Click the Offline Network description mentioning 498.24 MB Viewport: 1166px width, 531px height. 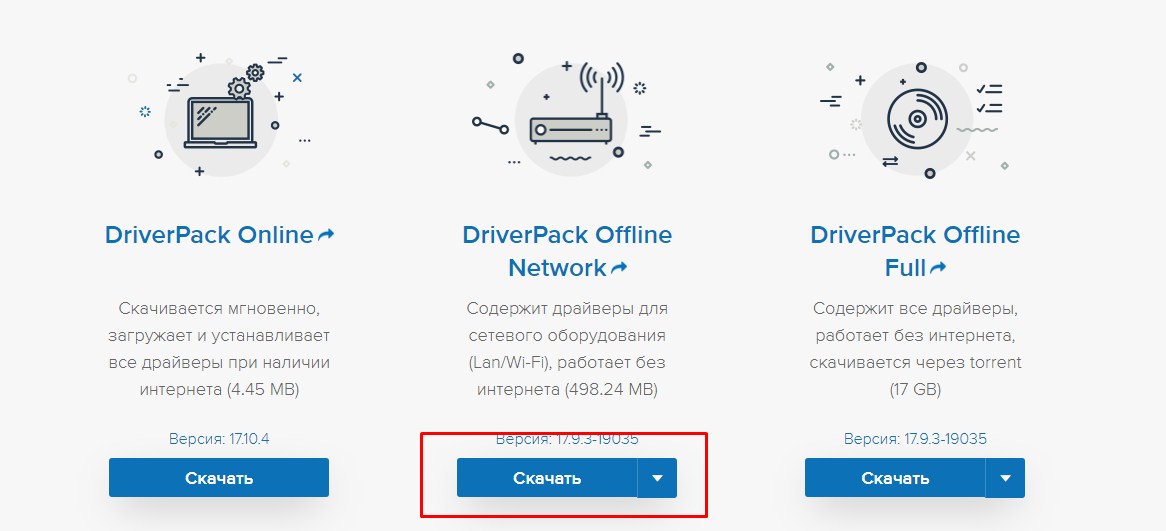pyautogui.click(x=567, y=349)
